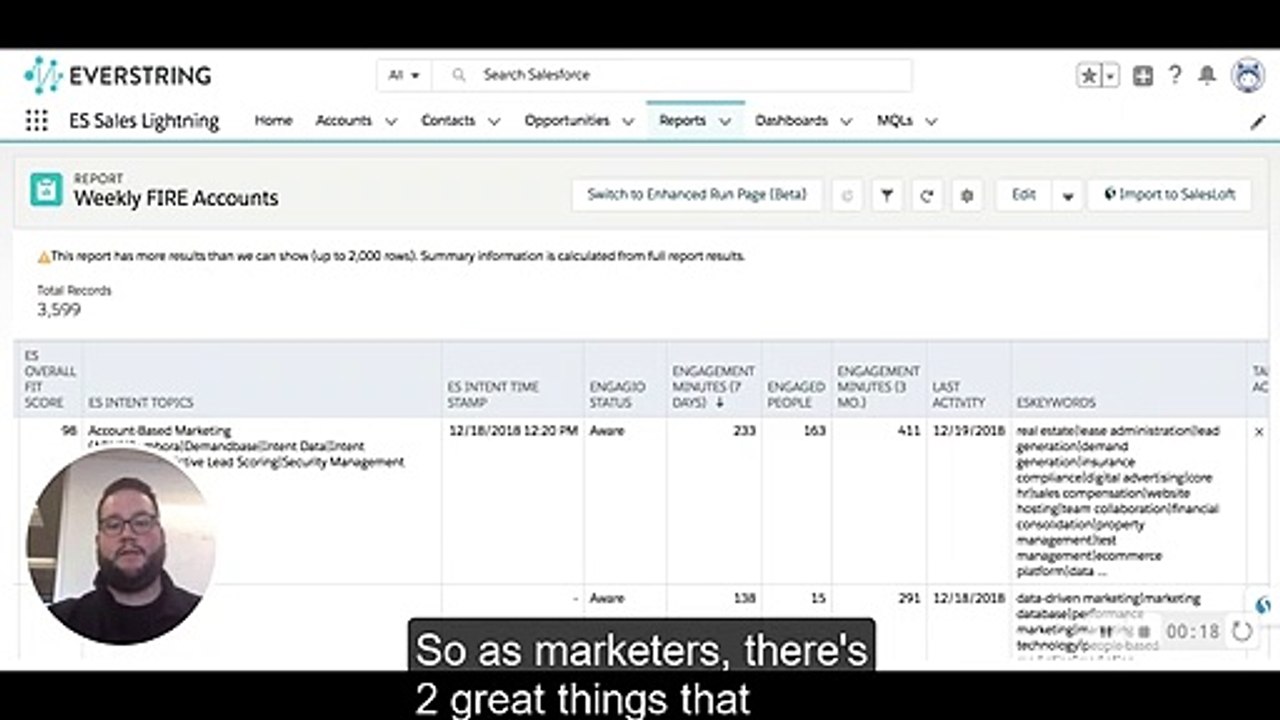Click the Favorites star icon
This screenshot has width=1280, height=720.
tap(1089, 75)
